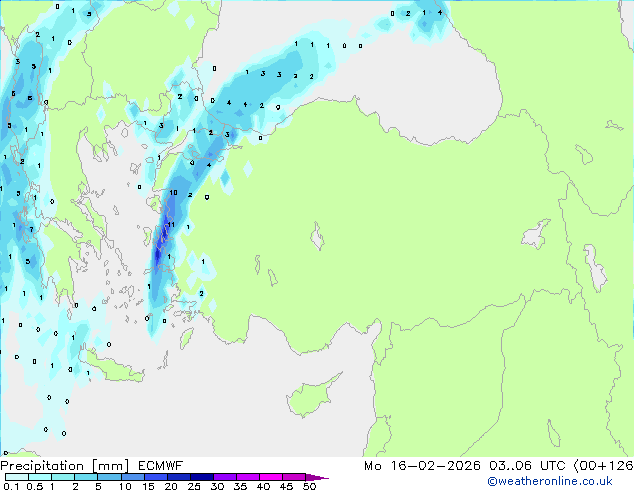
Task: Click the legend swatch between 20 and 25
Action: click(178, 477)
